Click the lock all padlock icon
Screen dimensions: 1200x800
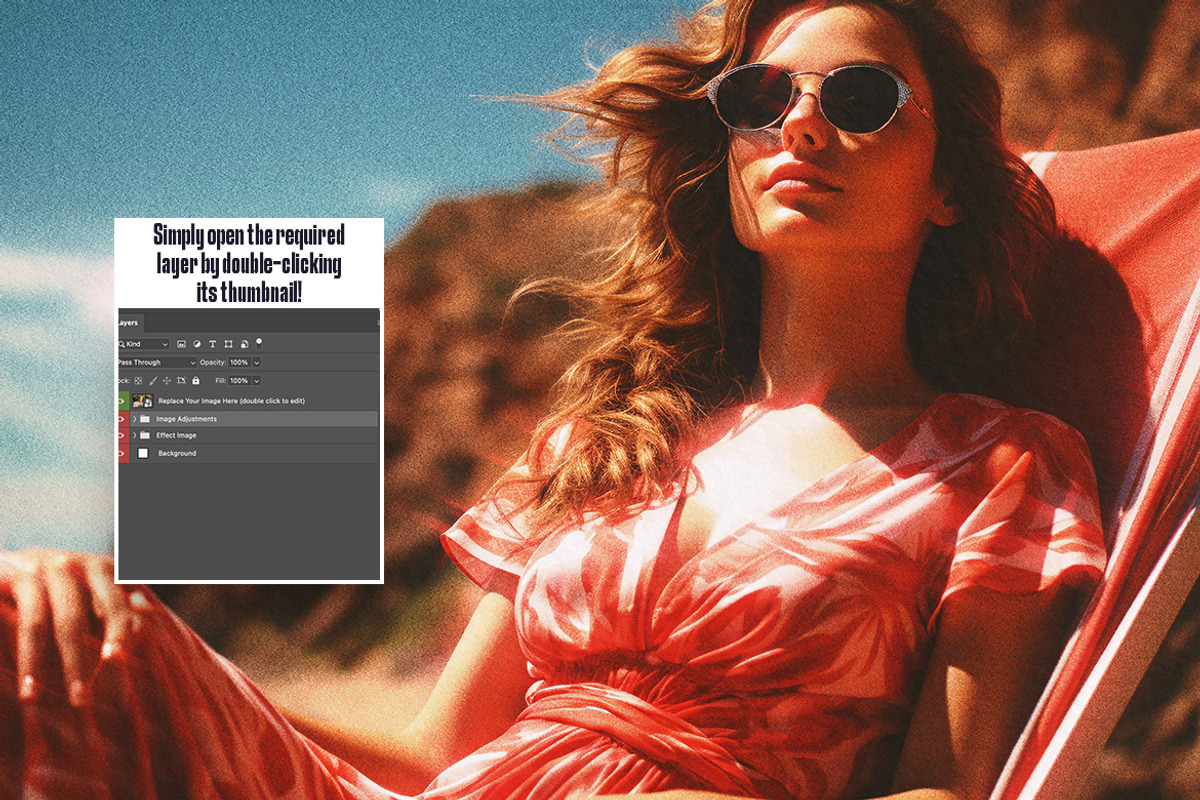point(196,381)
